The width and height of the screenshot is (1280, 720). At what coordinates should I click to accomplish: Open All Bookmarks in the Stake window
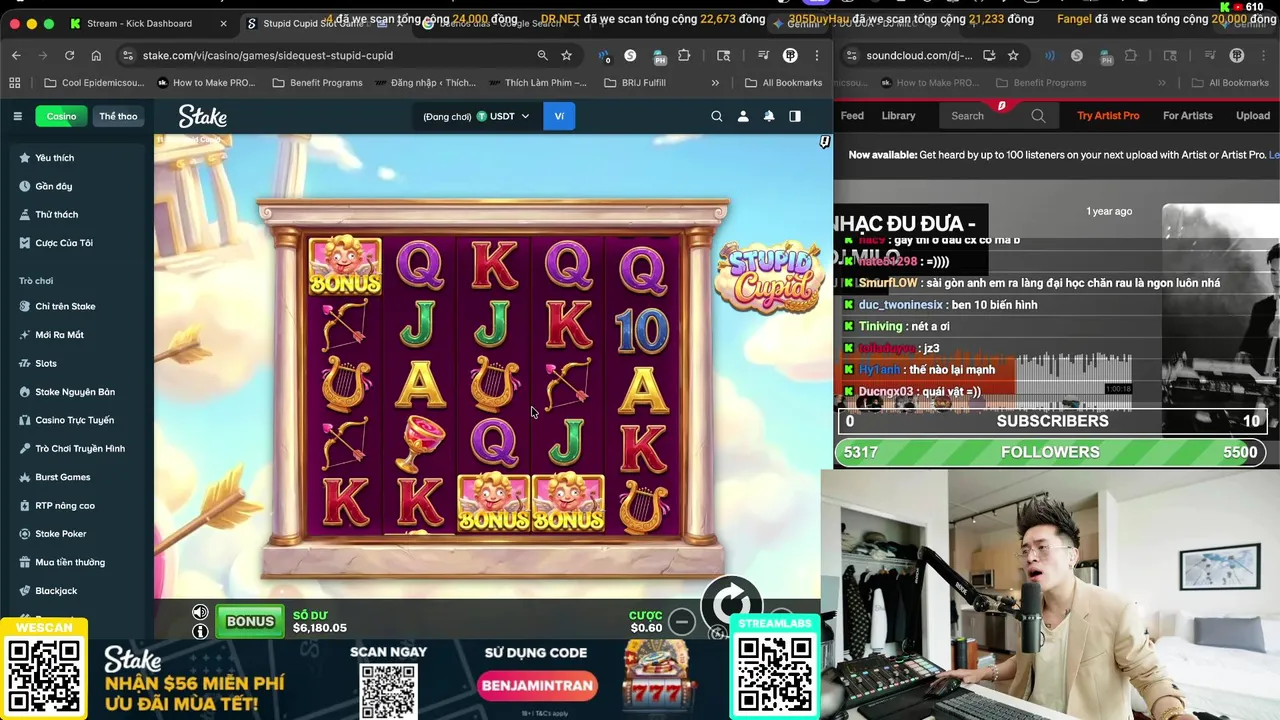(x=783, y=83)
